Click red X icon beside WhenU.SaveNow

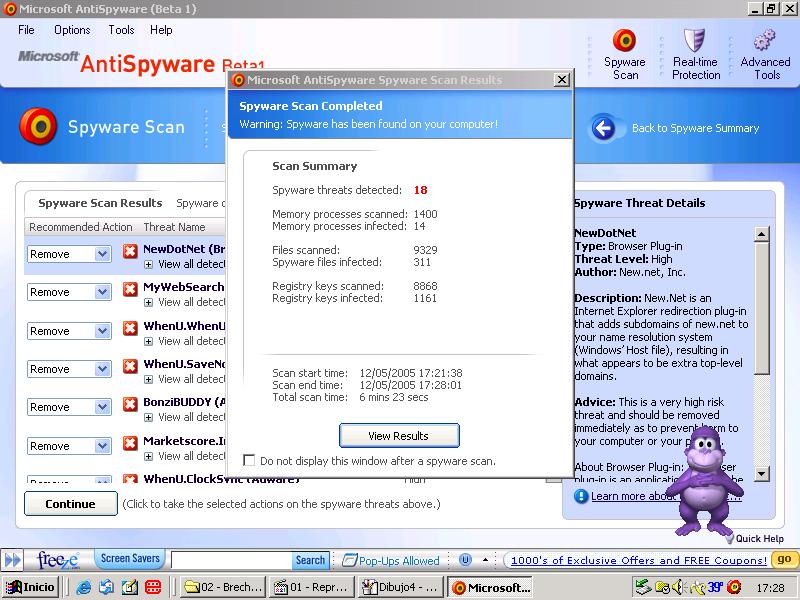130,366
